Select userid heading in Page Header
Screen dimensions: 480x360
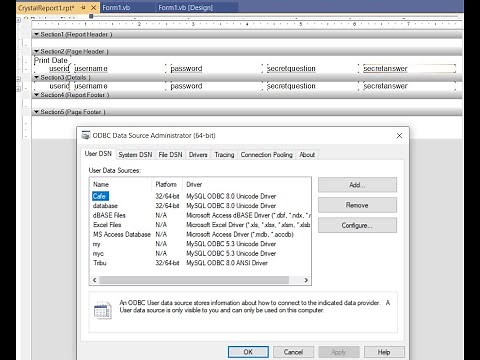(59, 68)
